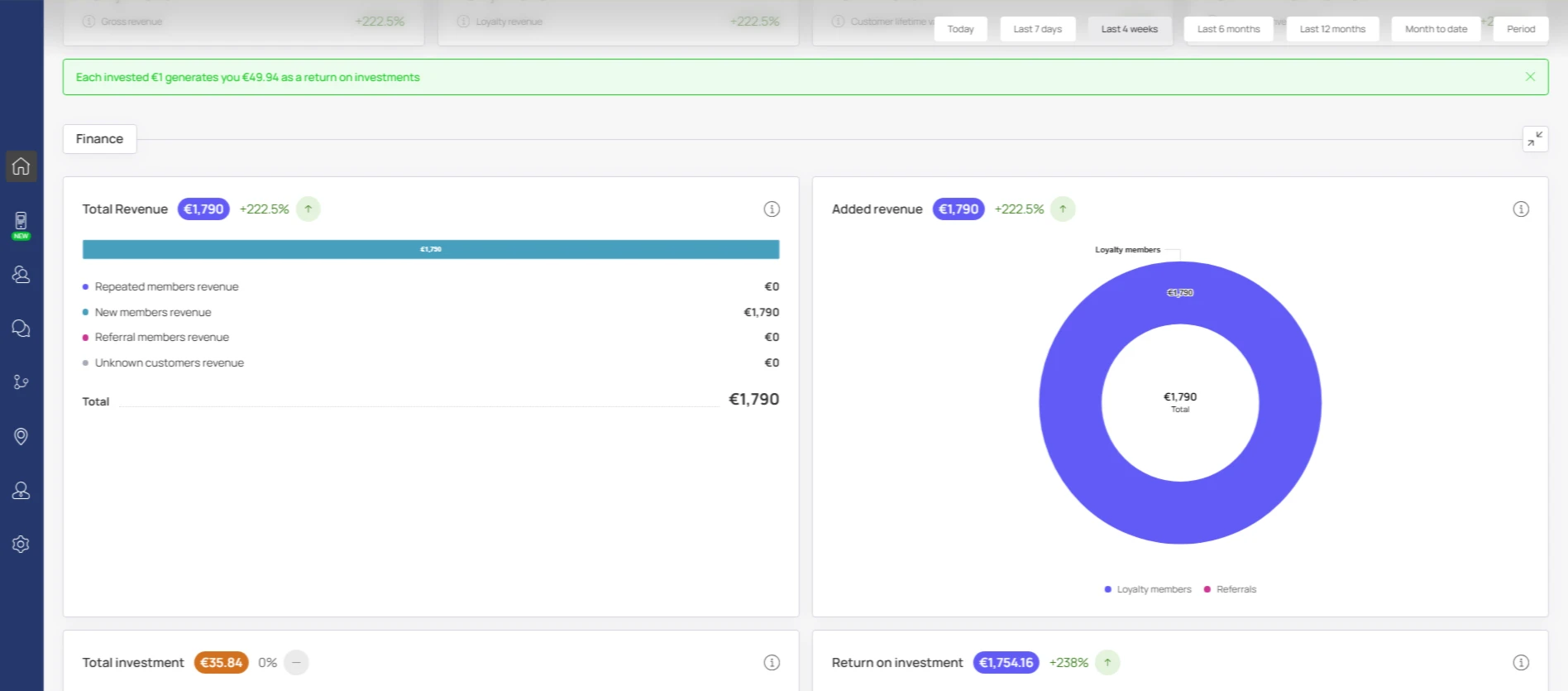Select the Last 6 months filter
The image size is (1568, 691).
(x=1228, y=29)
